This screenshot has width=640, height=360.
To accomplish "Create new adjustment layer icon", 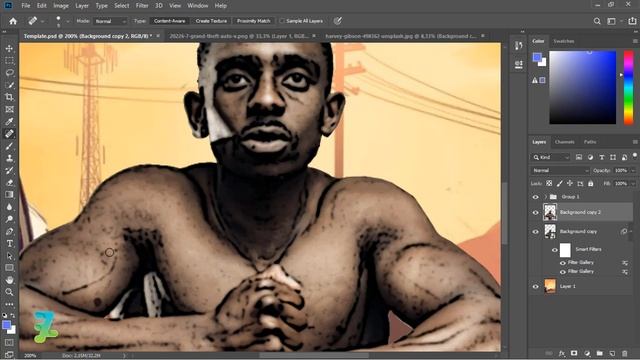I will click(587, 353).
